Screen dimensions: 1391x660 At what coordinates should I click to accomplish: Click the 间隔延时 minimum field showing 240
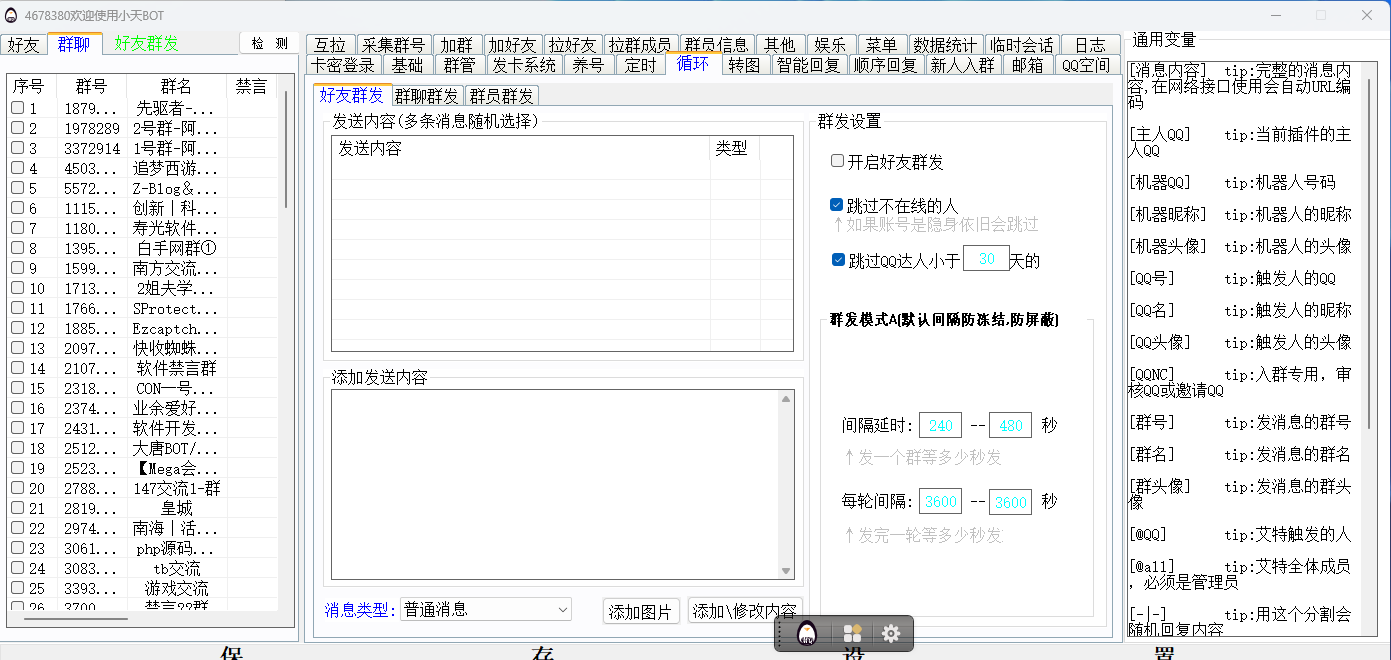940,425
